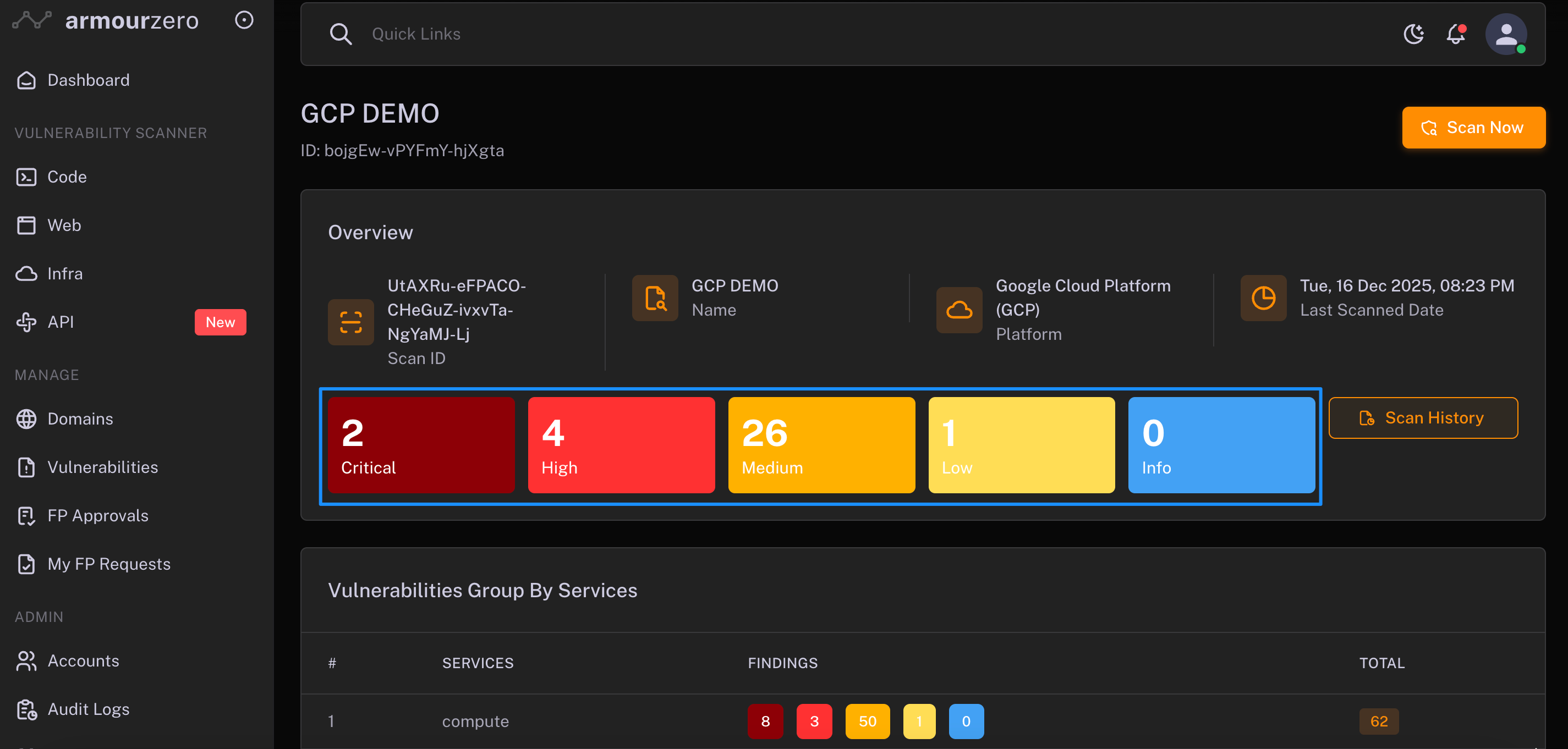This screenshot has width=1568, height=749.
Task: Go to Dashboard in sidebar
Action: pos(88,80)
